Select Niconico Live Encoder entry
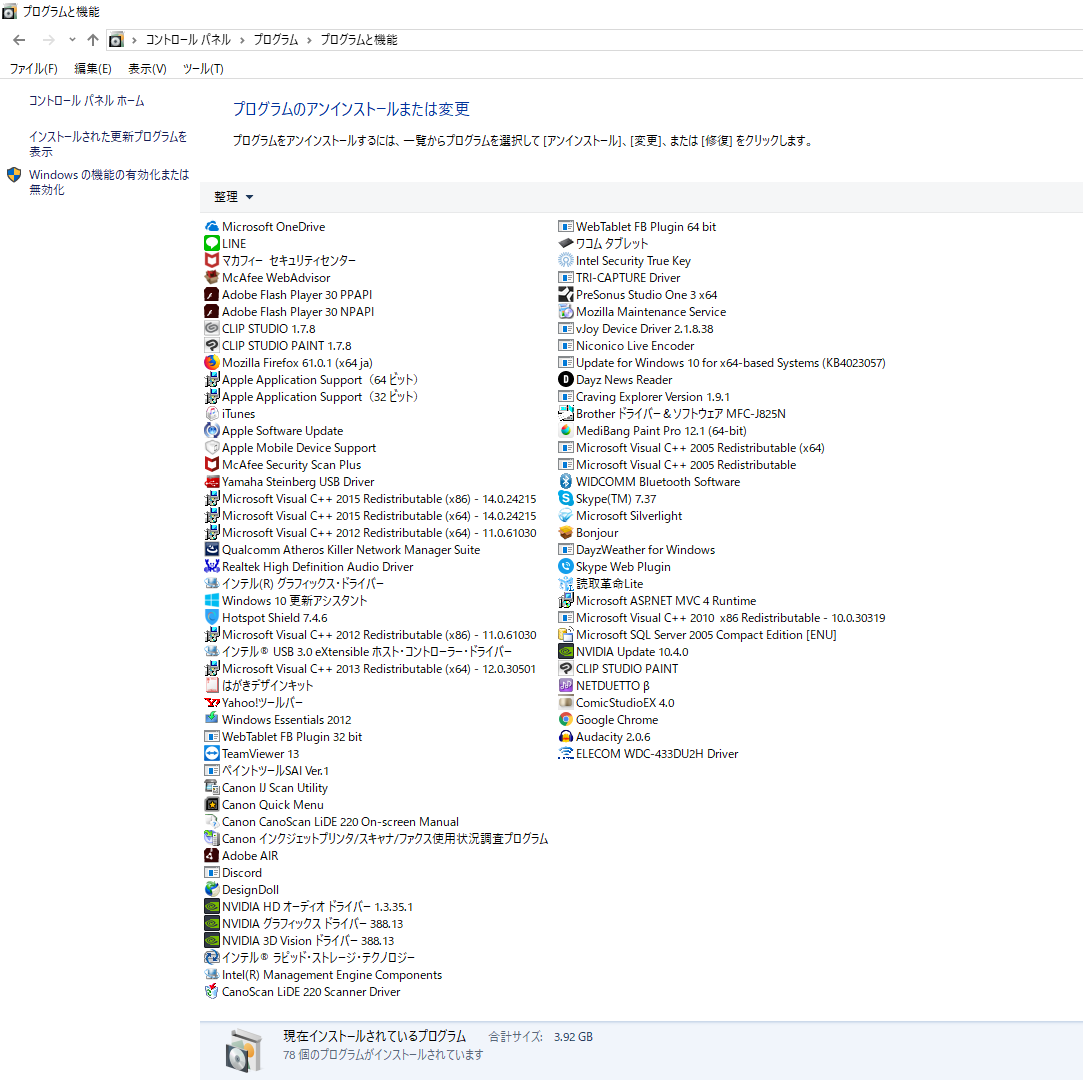The height and width of the screenshot is (1080, 1083). click(626, 346)
